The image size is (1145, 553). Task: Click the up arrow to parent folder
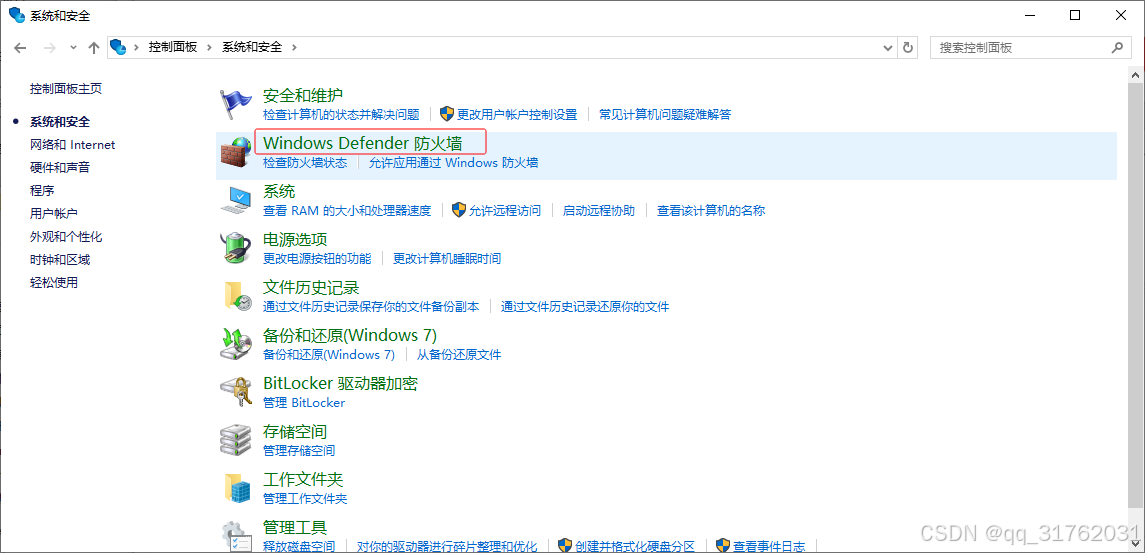[93, 47]
